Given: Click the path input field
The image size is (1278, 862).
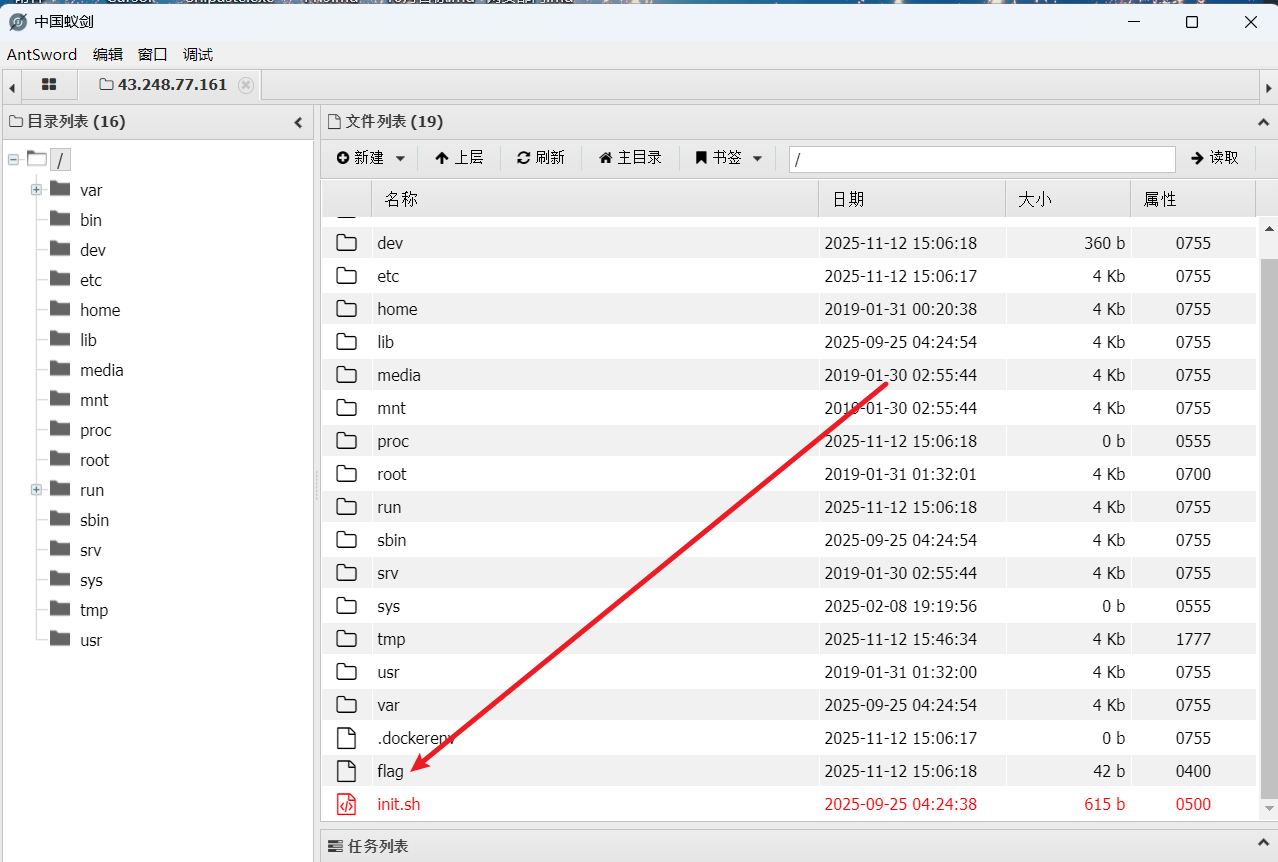Looking at the screenshot, I should pyautogui.click(x=982, y=159).
